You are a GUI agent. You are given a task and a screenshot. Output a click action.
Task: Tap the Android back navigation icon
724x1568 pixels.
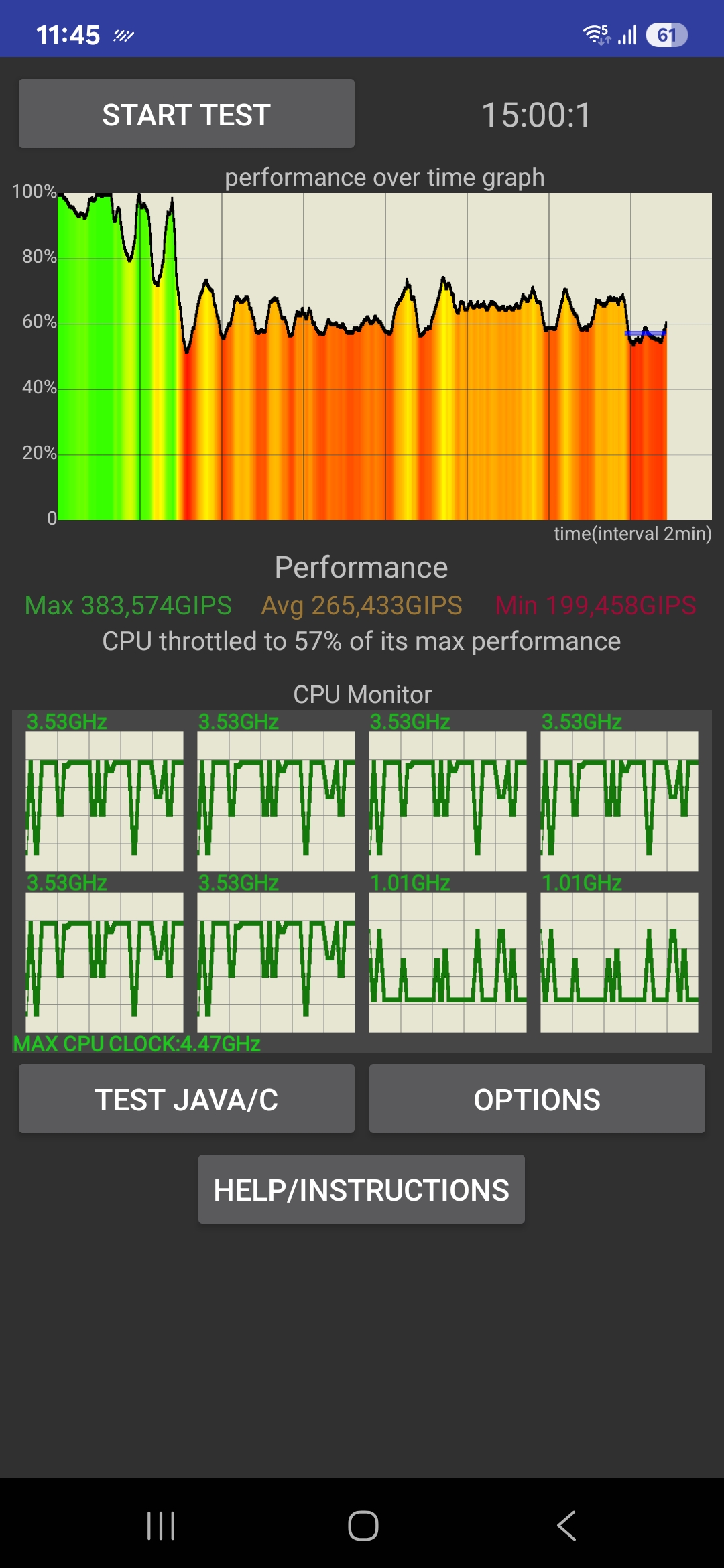pyautogui.click(x=566, y=1526)
